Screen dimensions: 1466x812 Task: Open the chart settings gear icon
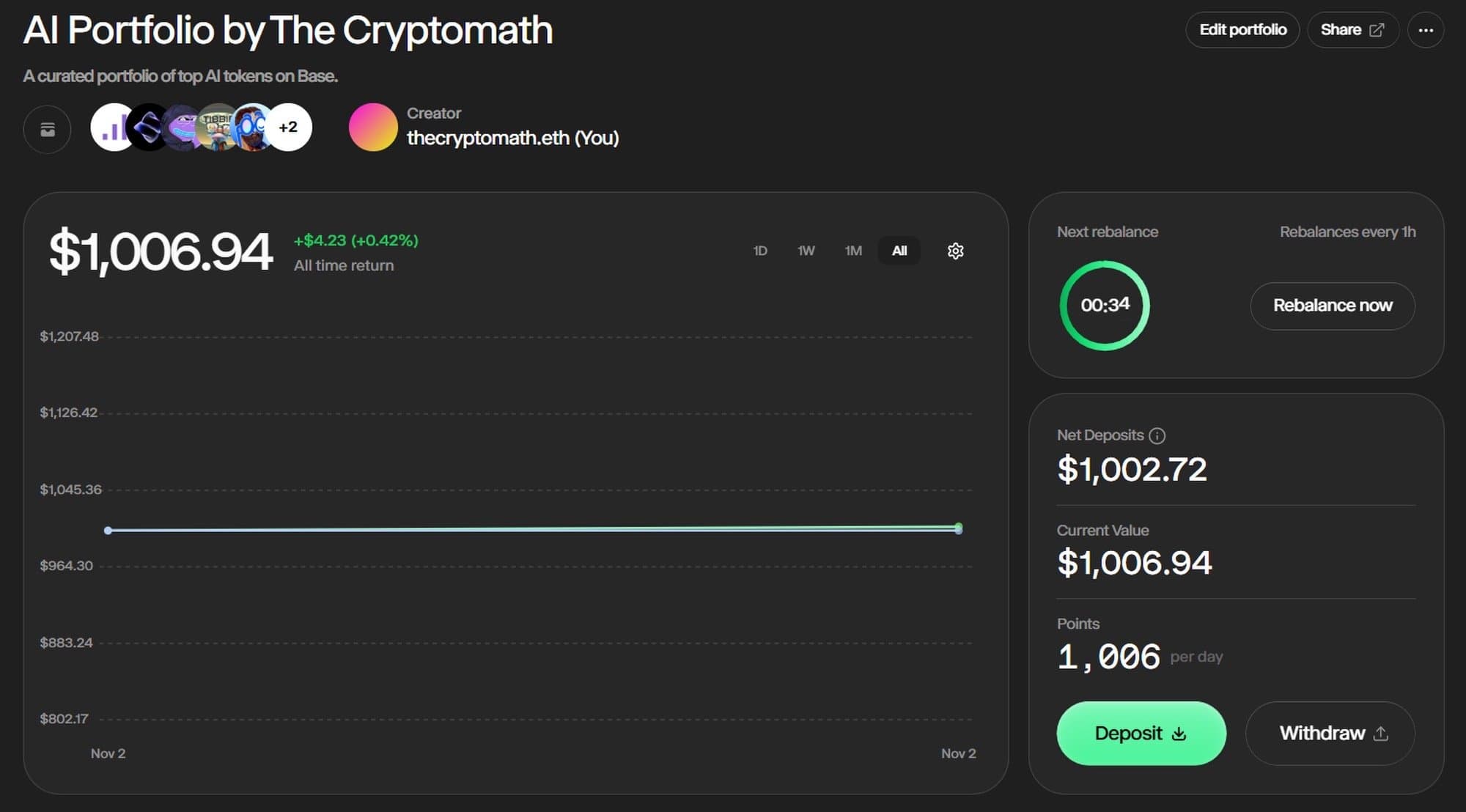pos(955,251)
